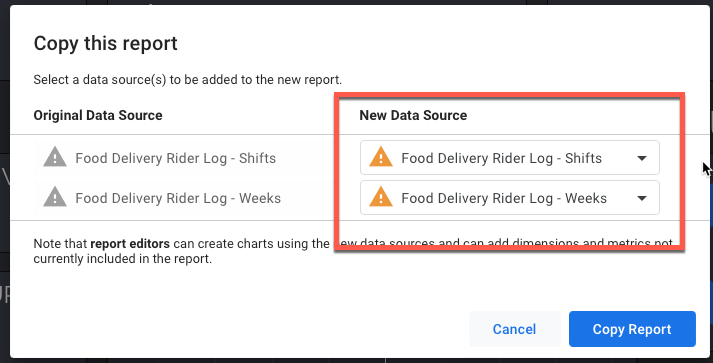This screenshot has width=713, height=363.
Task: Click the bold 'report editors' text
Action: 130,244
